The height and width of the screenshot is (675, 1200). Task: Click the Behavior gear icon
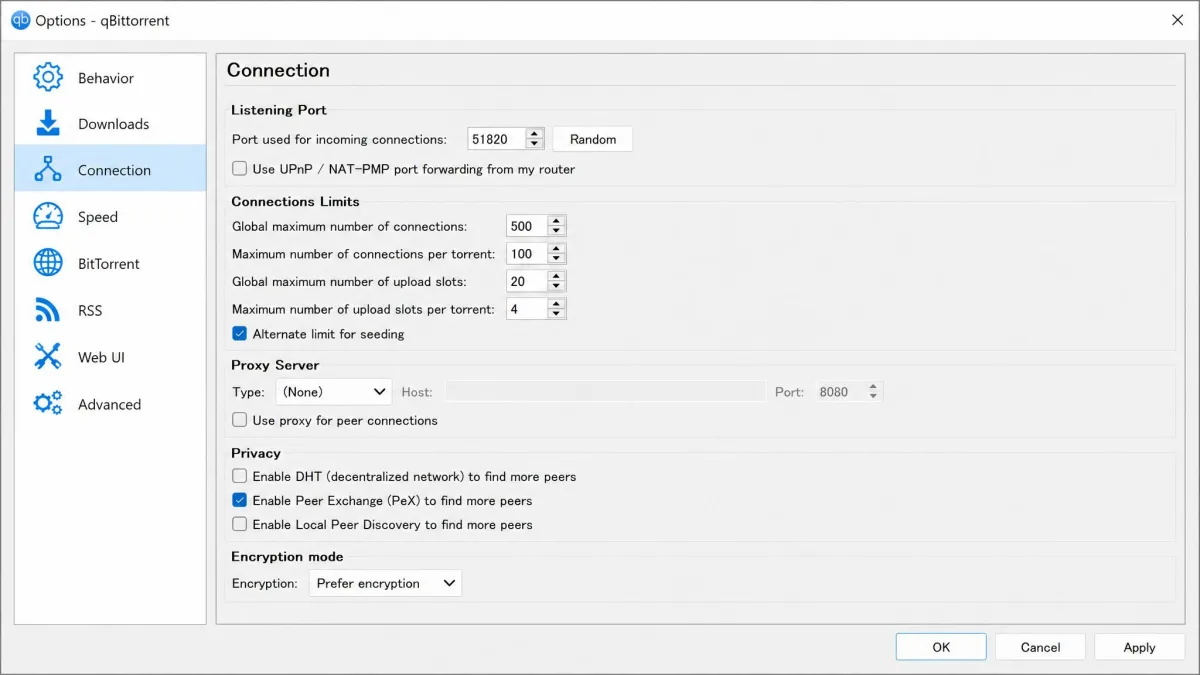click(x=48, y=77)
